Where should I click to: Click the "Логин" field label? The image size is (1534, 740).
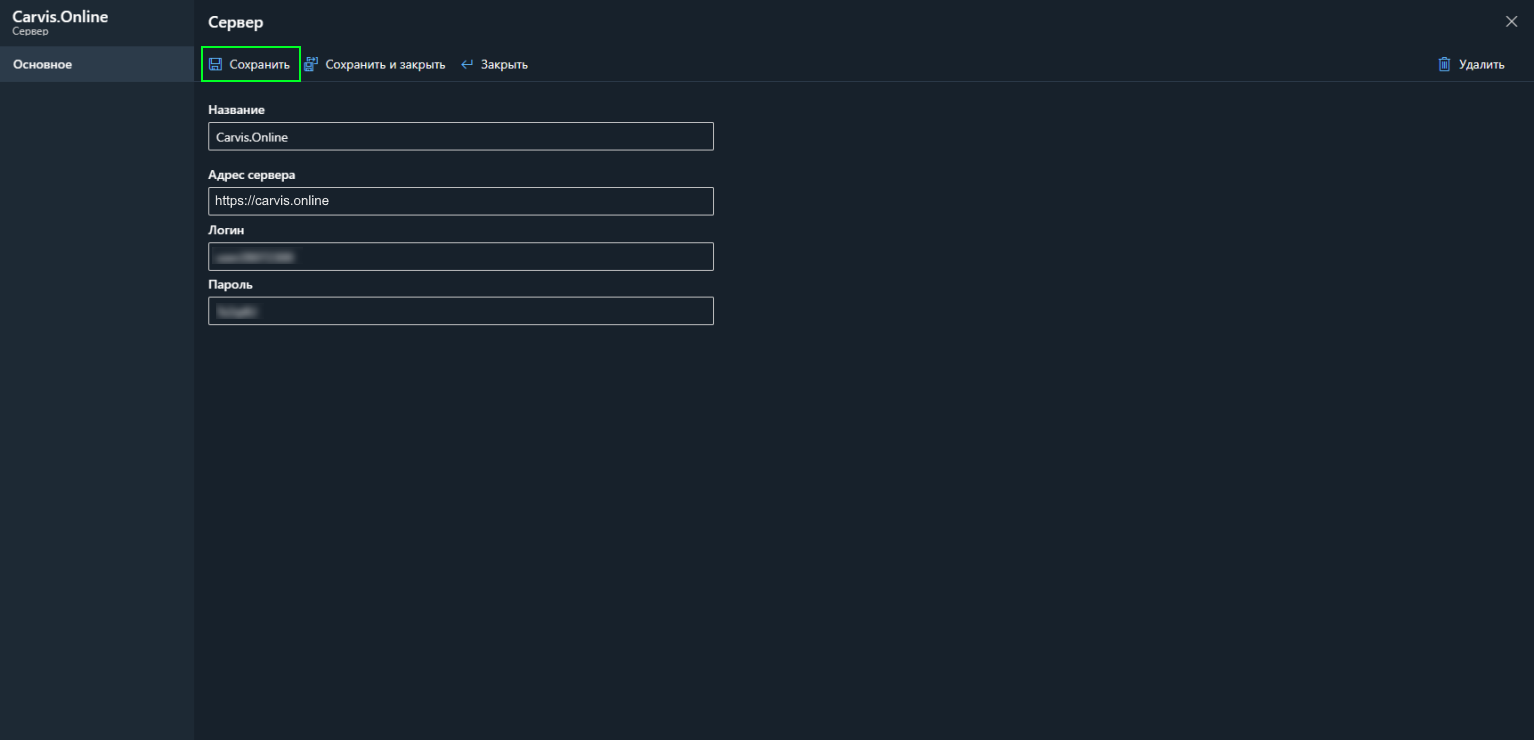[x=226, y=230]
